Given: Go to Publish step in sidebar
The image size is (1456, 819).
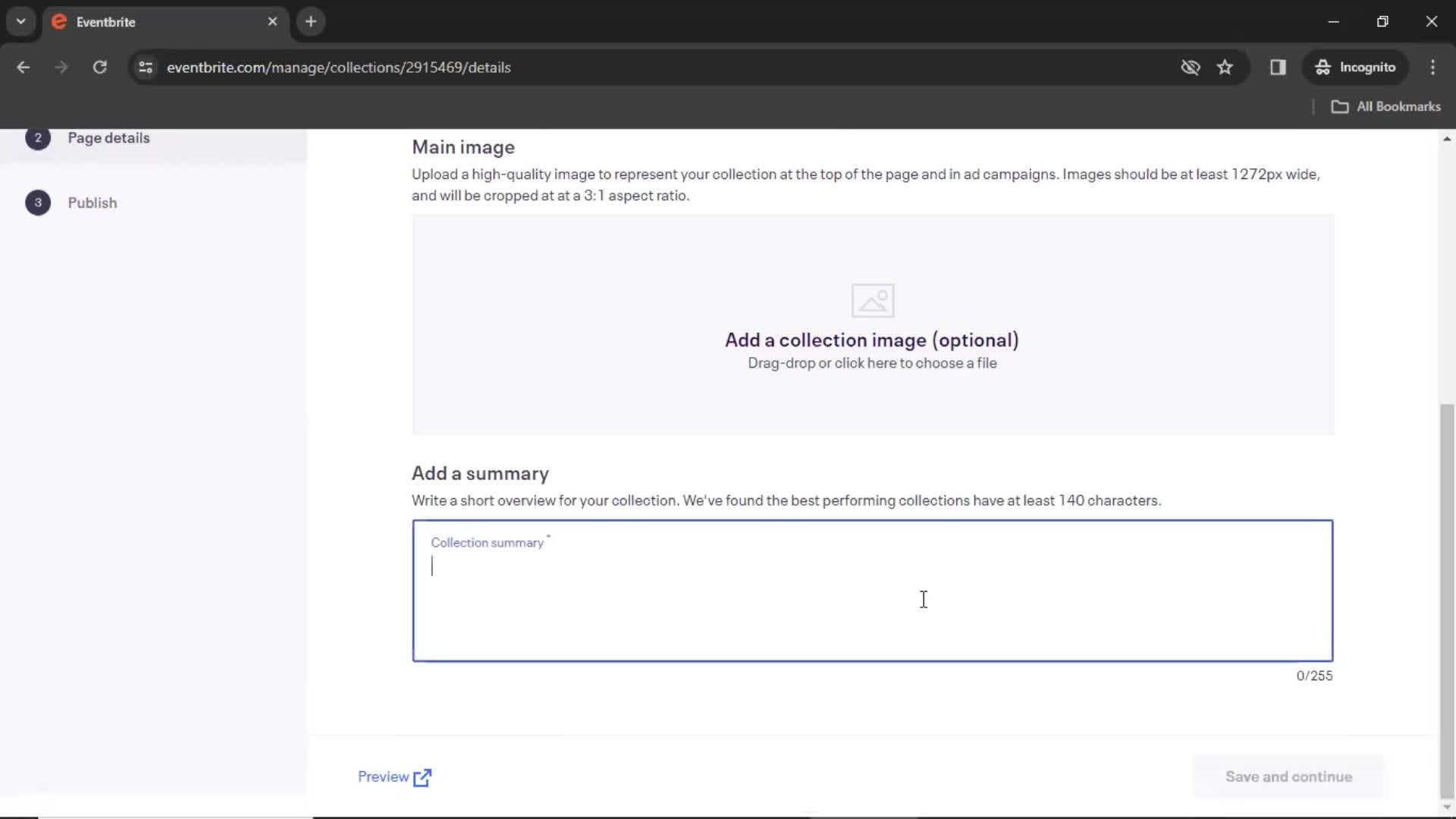Looking at the screenshot, I should [x=92, y=203].
